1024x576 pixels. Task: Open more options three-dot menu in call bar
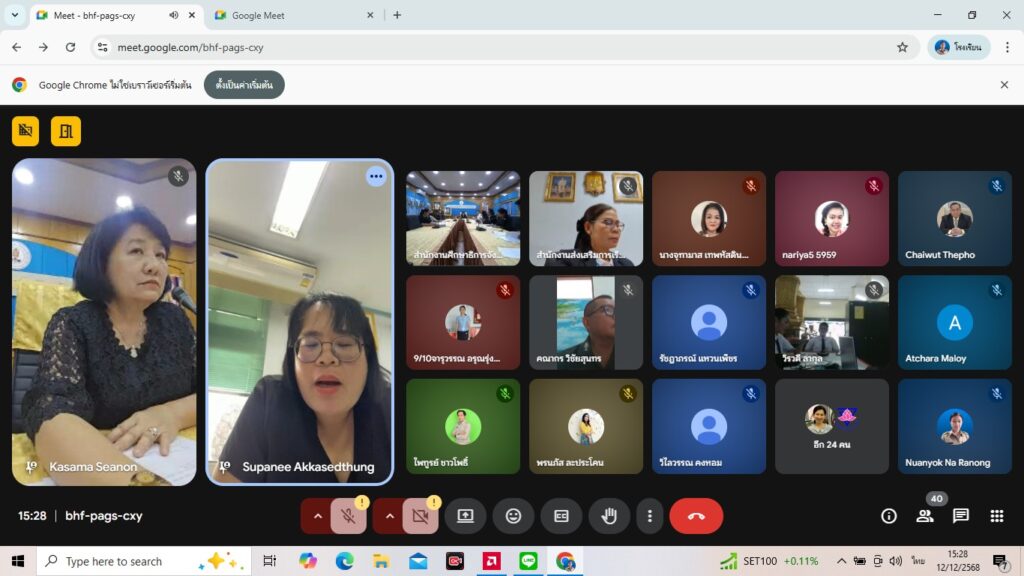[650, 516]
